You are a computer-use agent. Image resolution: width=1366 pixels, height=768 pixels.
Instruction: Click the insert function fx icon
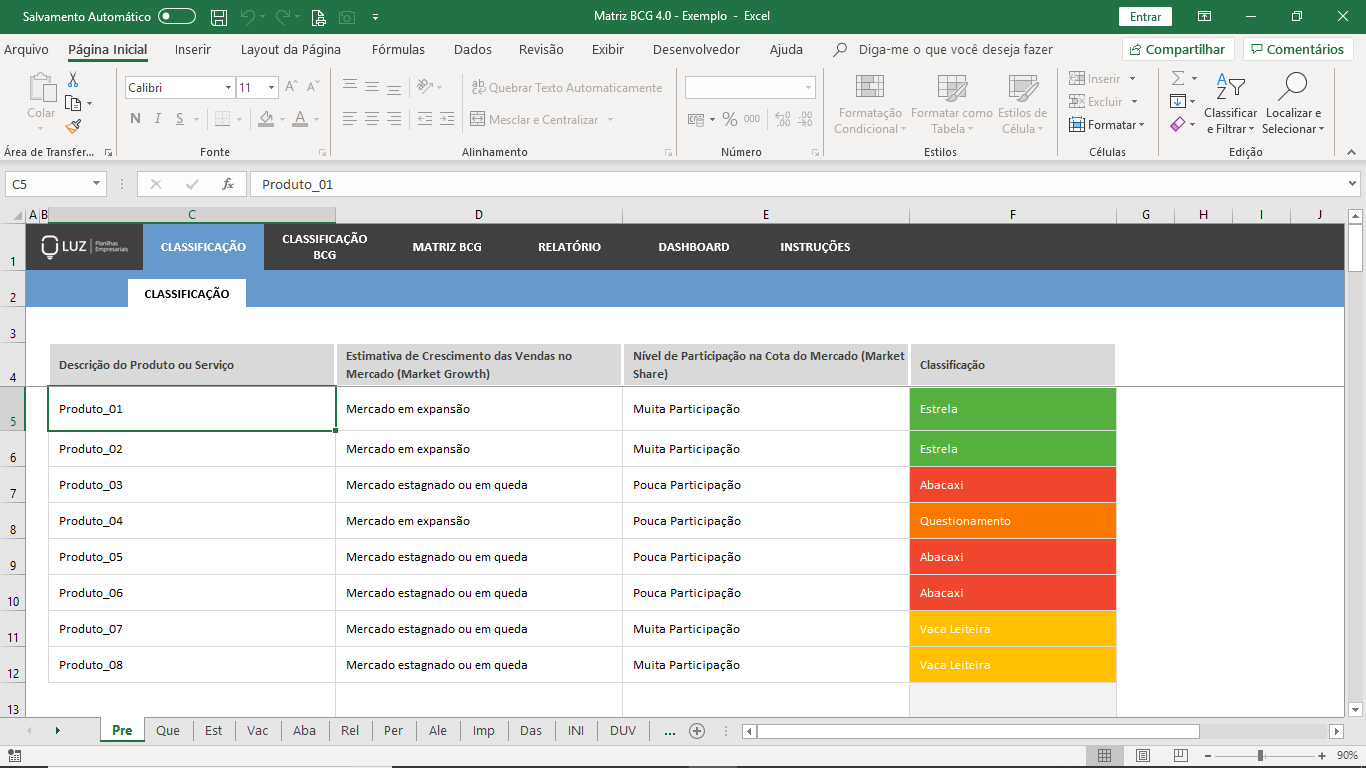[x=228, y=184]
